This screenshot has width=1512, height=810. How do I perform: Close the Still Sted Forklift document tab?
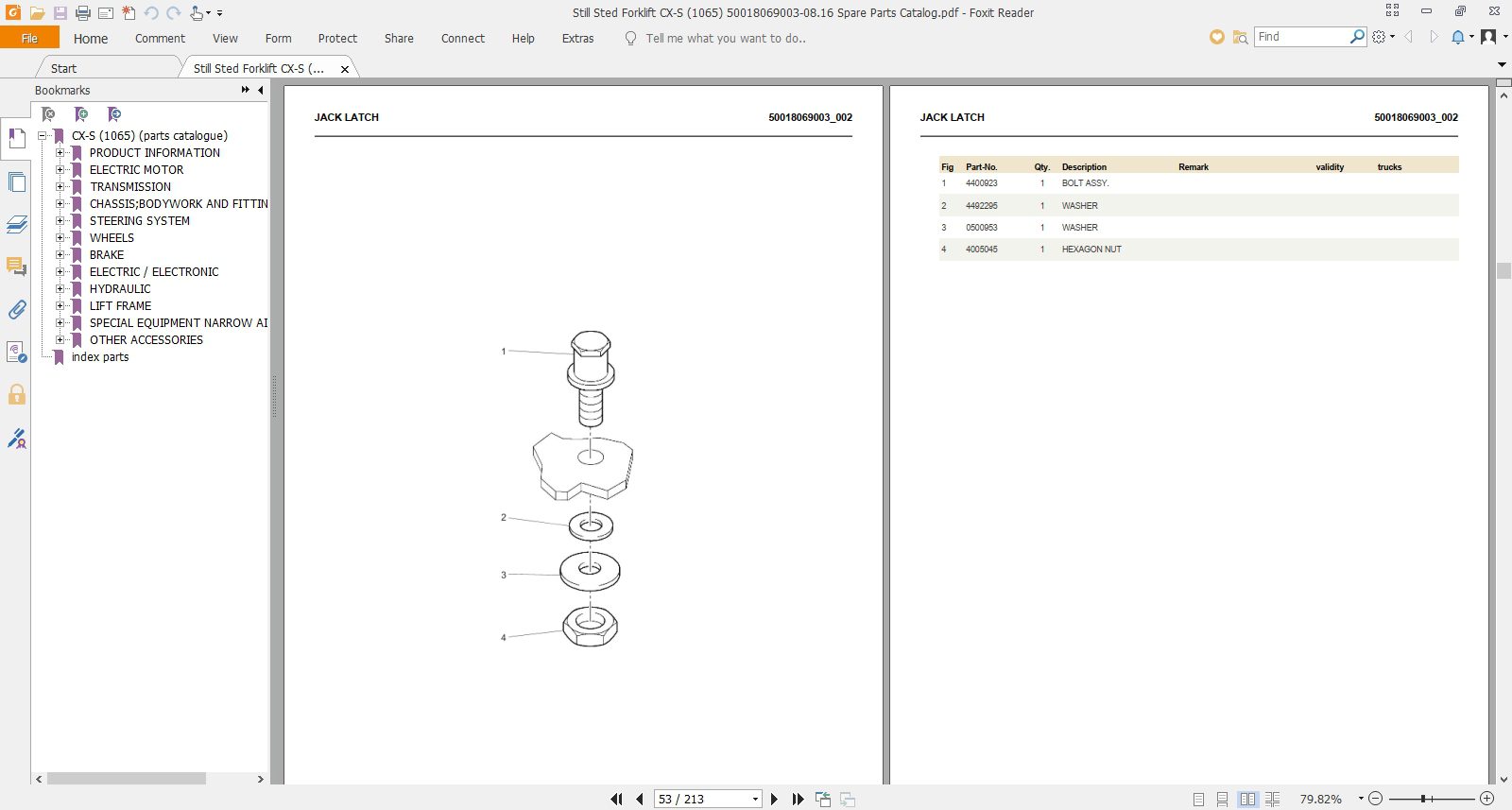pyautogui.click(x=345, y=69)
